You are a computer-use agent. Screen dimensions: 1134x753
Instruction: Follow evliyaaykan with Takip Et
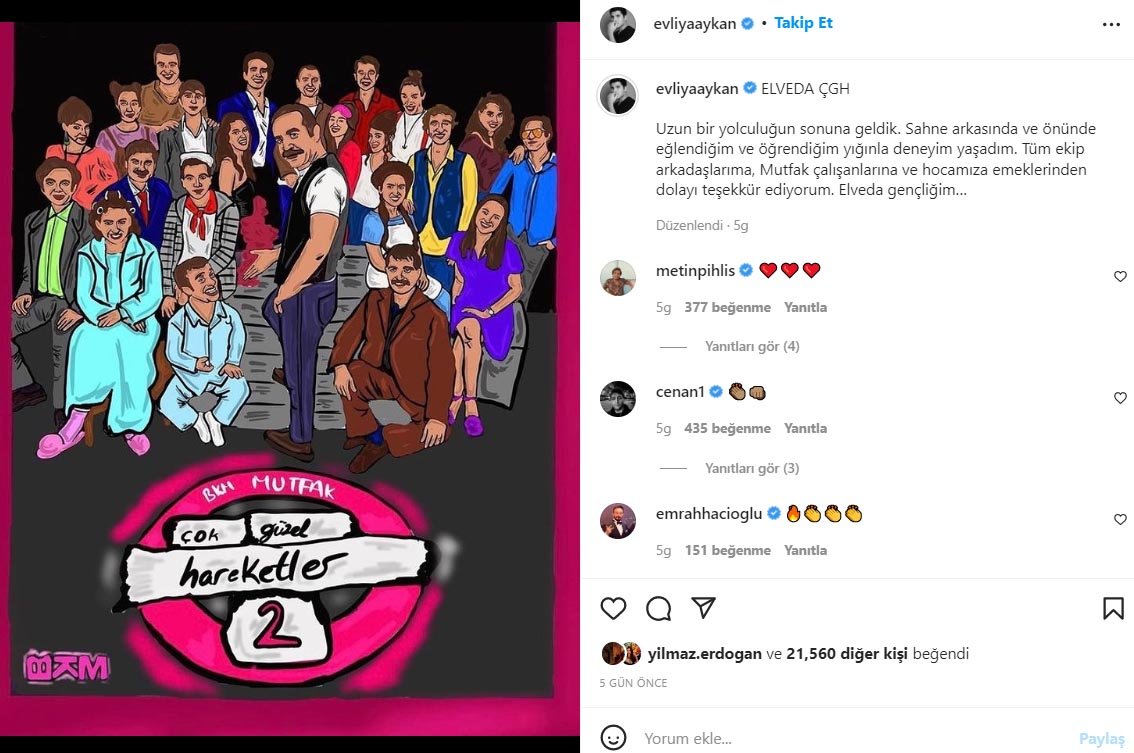point(803,23)
